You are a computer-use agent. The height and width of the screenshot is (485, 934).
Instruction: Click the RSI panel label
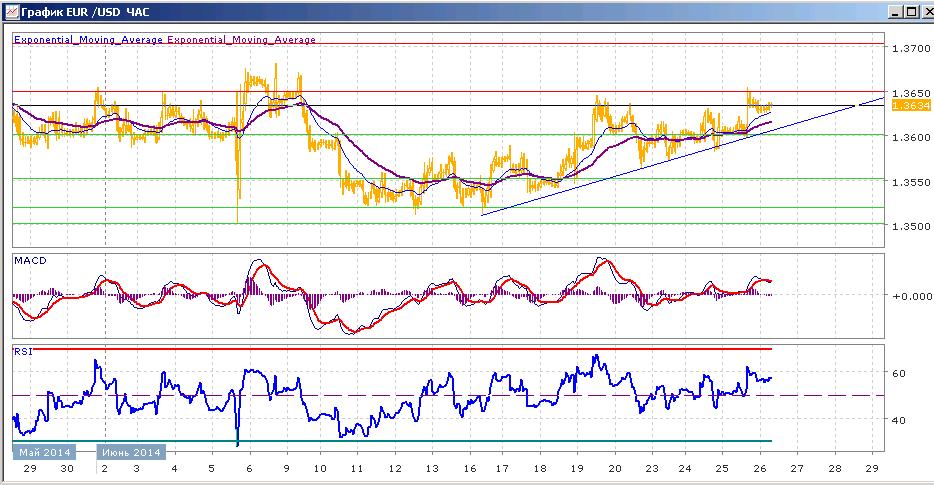23,352
